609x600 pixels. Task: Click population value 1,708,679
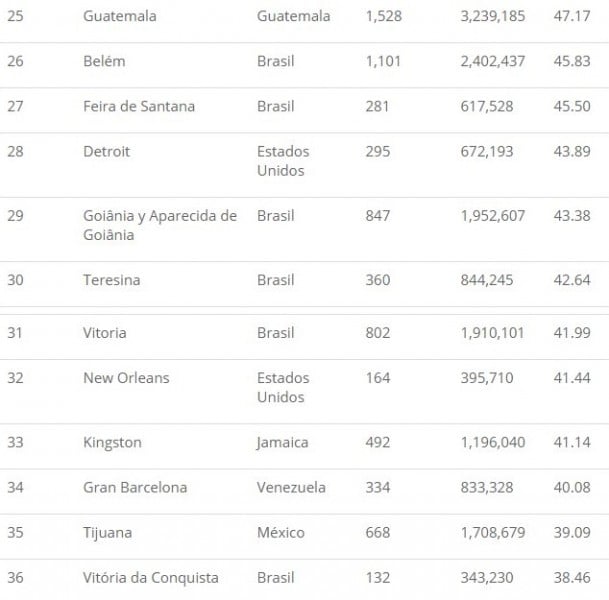pyautogui.click(x=493, y=533)
